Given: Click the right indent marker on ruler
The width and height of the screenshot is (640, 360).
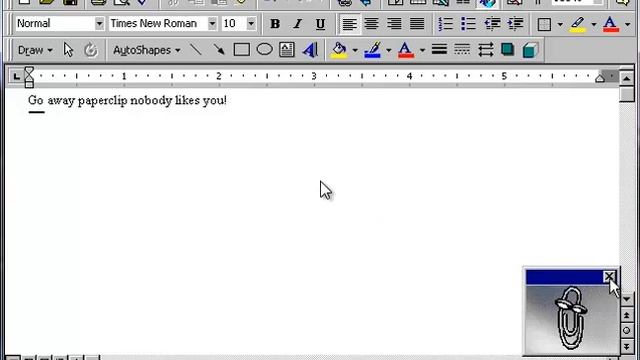Looking at the screenshot, I should (x=599, y=78).
